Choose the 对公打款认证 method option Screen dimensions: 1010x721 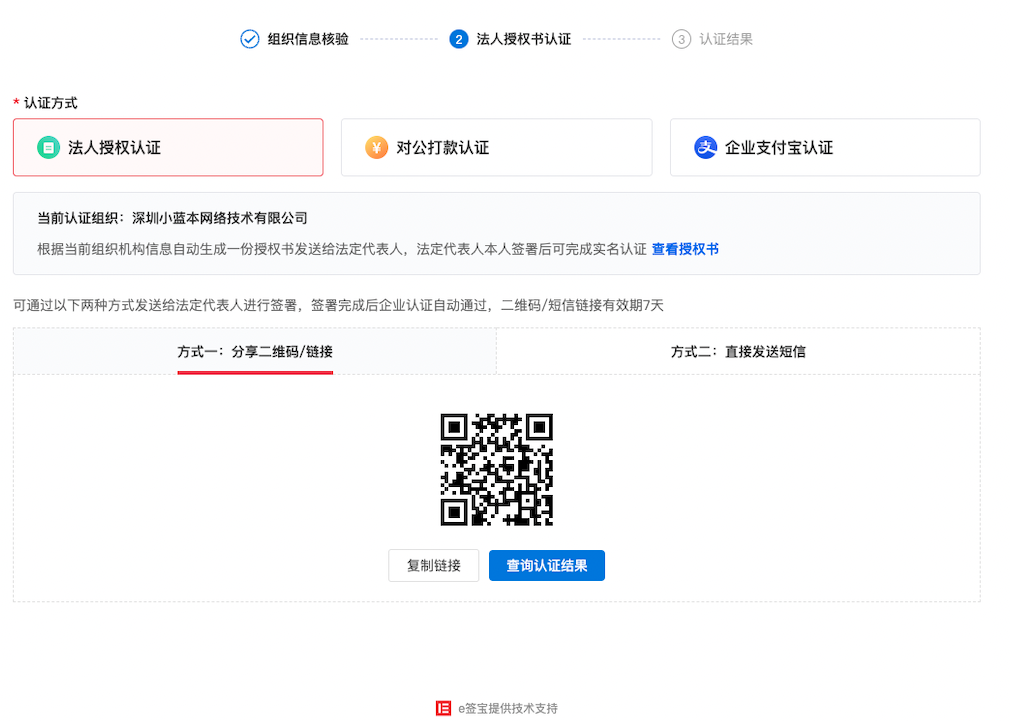coord(496,148)
